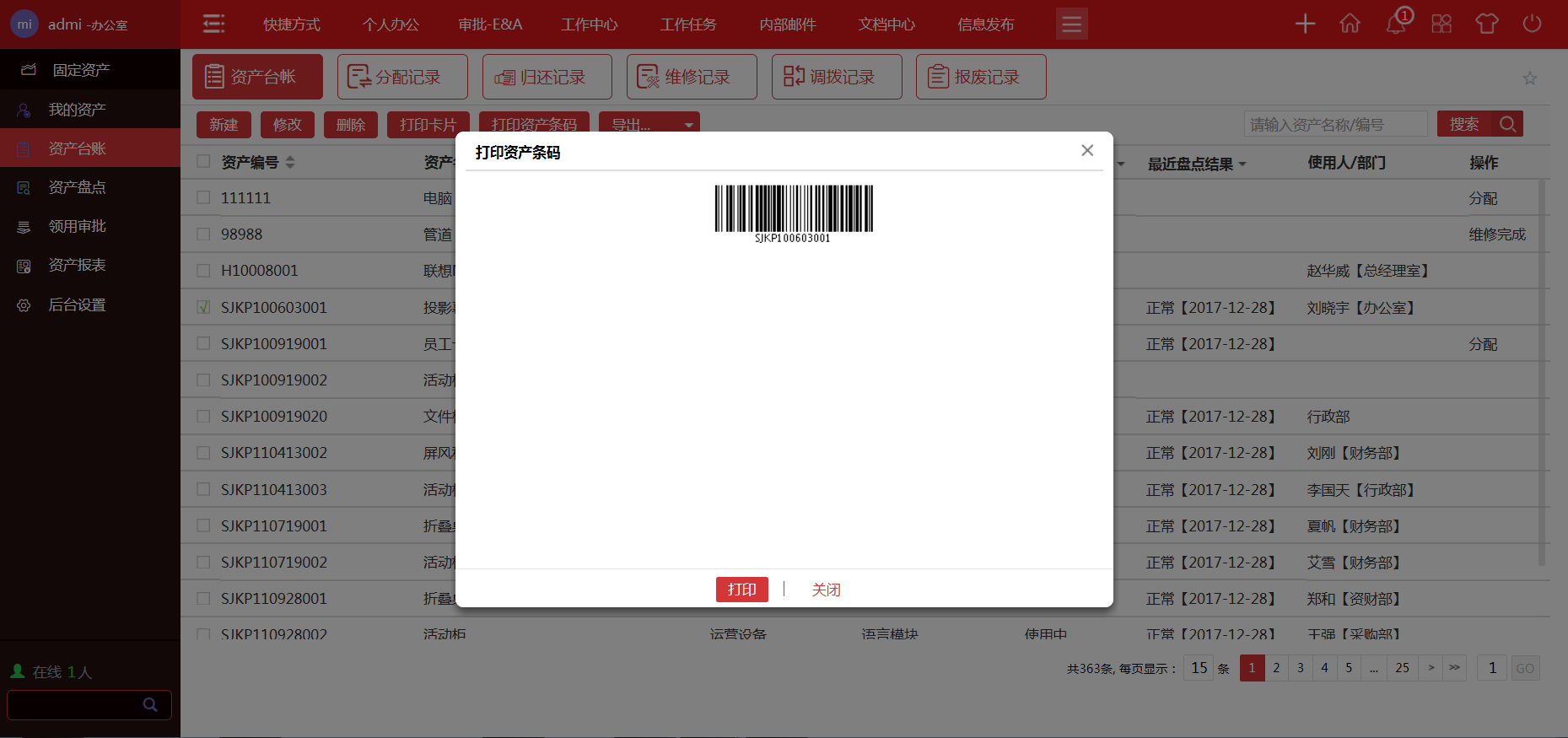Close the print barcode dialog with X
The width and height of the screenshot is (1568, 738).
[x=1087, y=150]
